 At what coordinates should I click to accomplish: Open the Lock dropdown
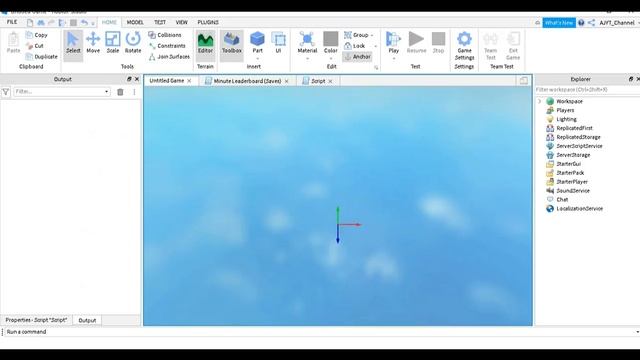point(376,46)
